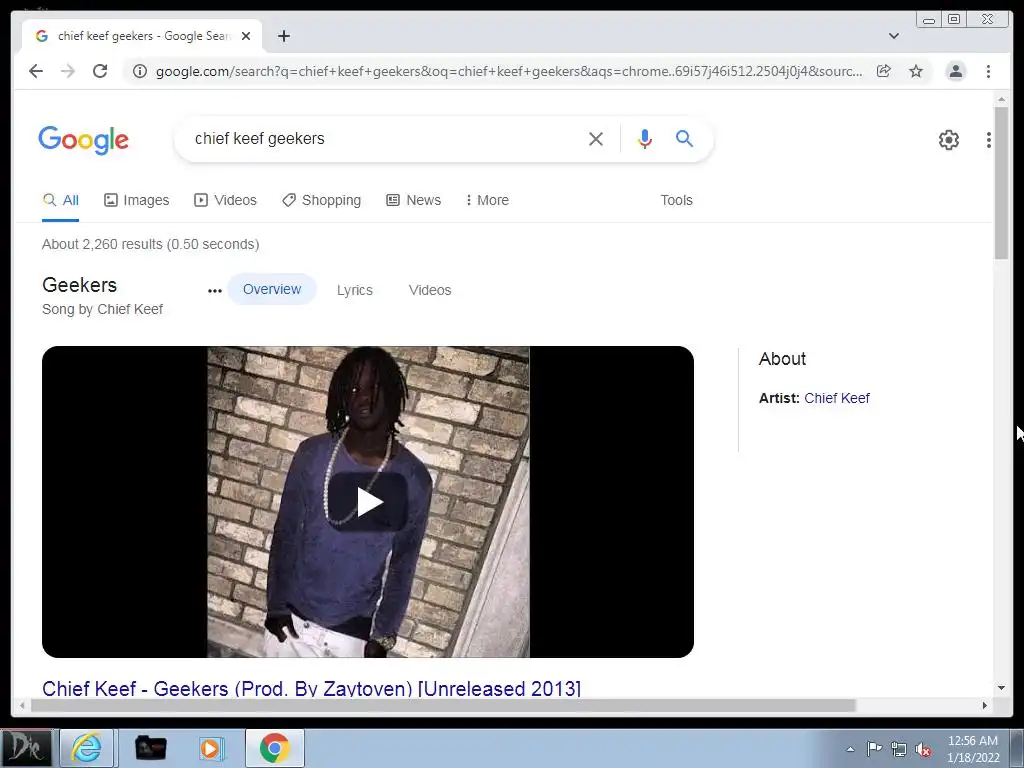Start voice search with microphone
This screenshot has height=768, width=1024.
[645, 138]
